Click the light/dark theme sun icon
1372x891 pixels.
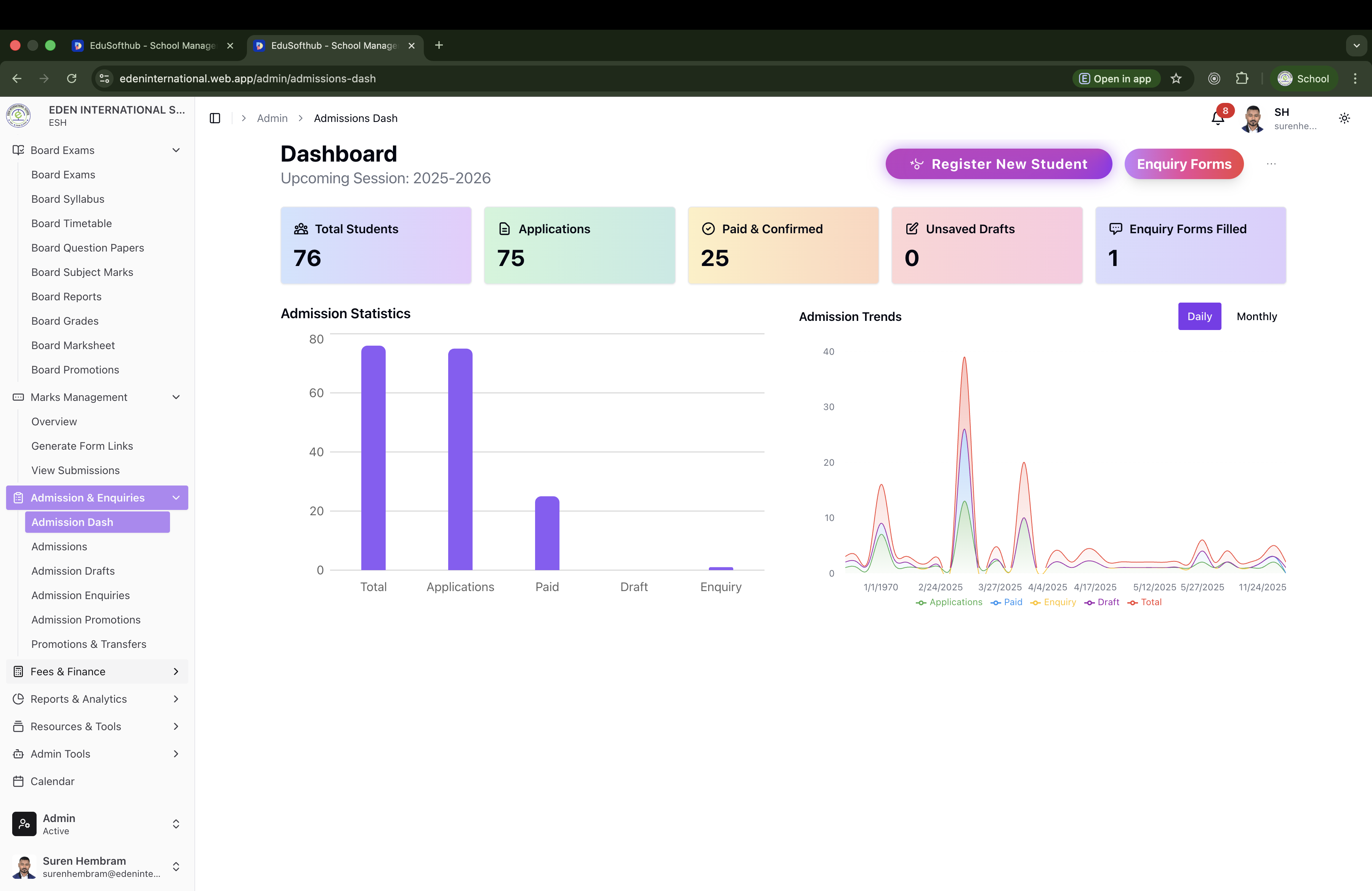1344,118
